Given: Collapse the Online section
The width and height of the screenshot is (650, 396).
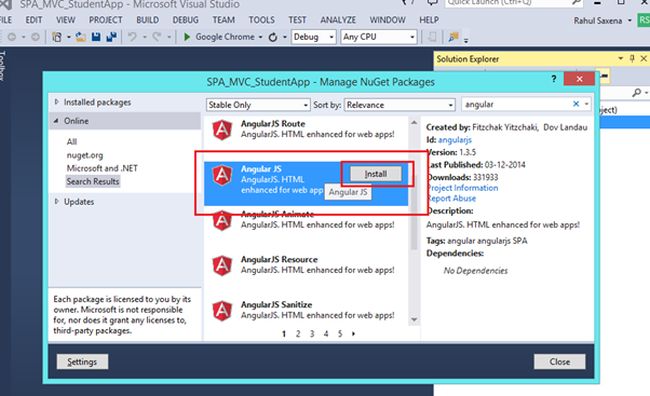Looking at the screenshot, I should pyautogui.click(x=56, y=121).
